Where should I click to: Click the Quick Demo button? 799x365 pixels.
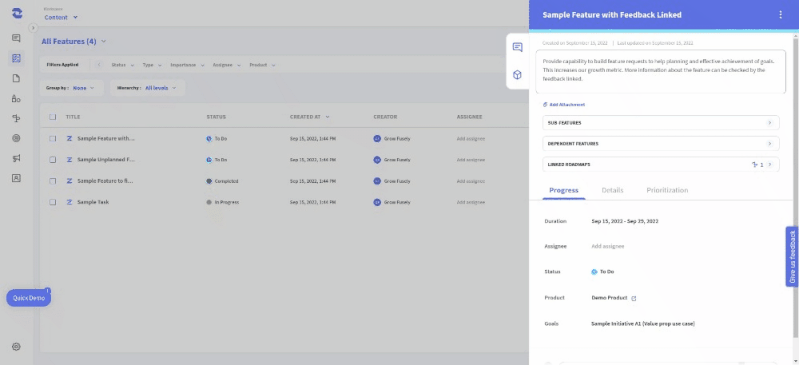(29, 298)
